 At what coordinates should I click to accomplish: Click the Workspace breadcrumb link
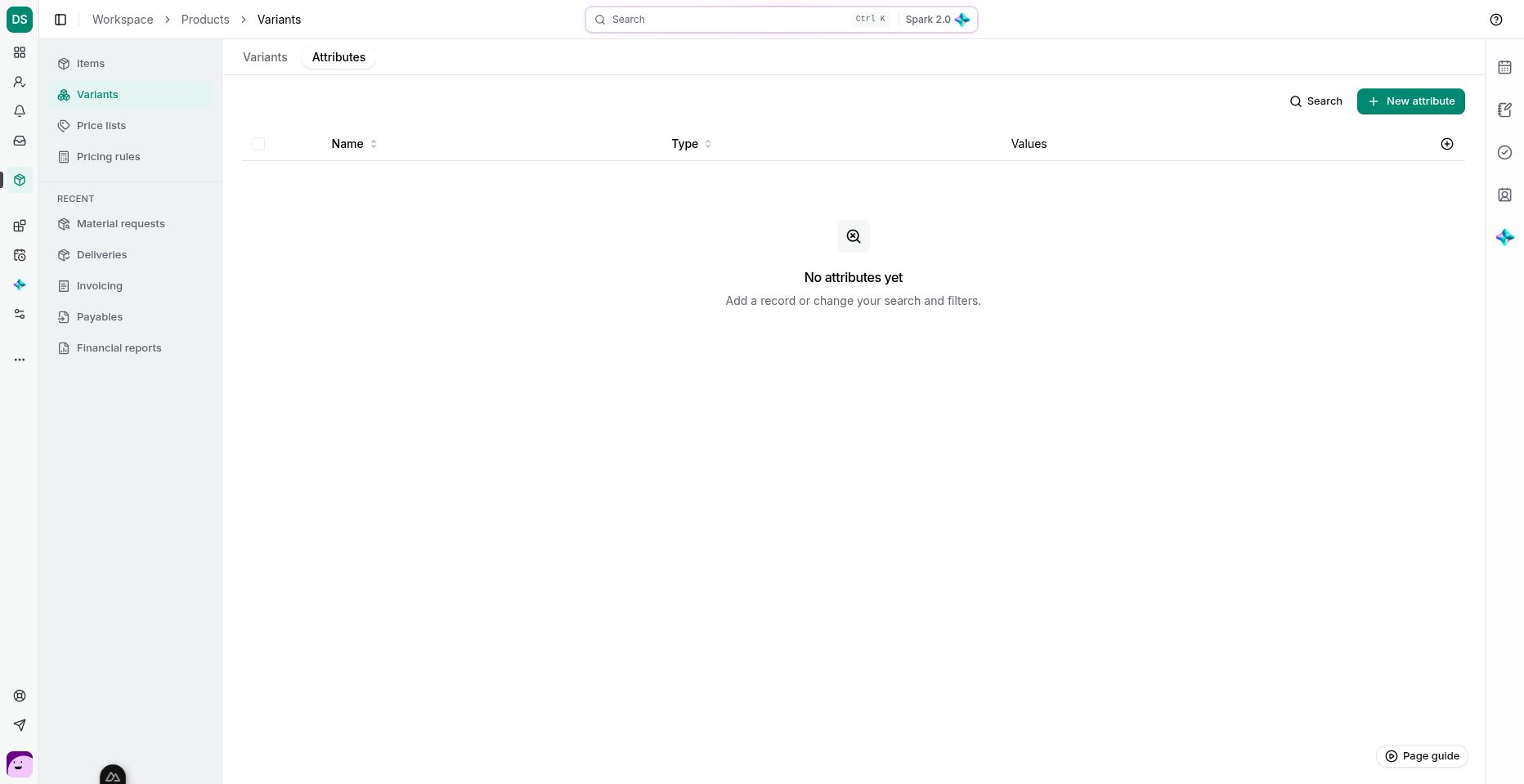coord(123,20)
